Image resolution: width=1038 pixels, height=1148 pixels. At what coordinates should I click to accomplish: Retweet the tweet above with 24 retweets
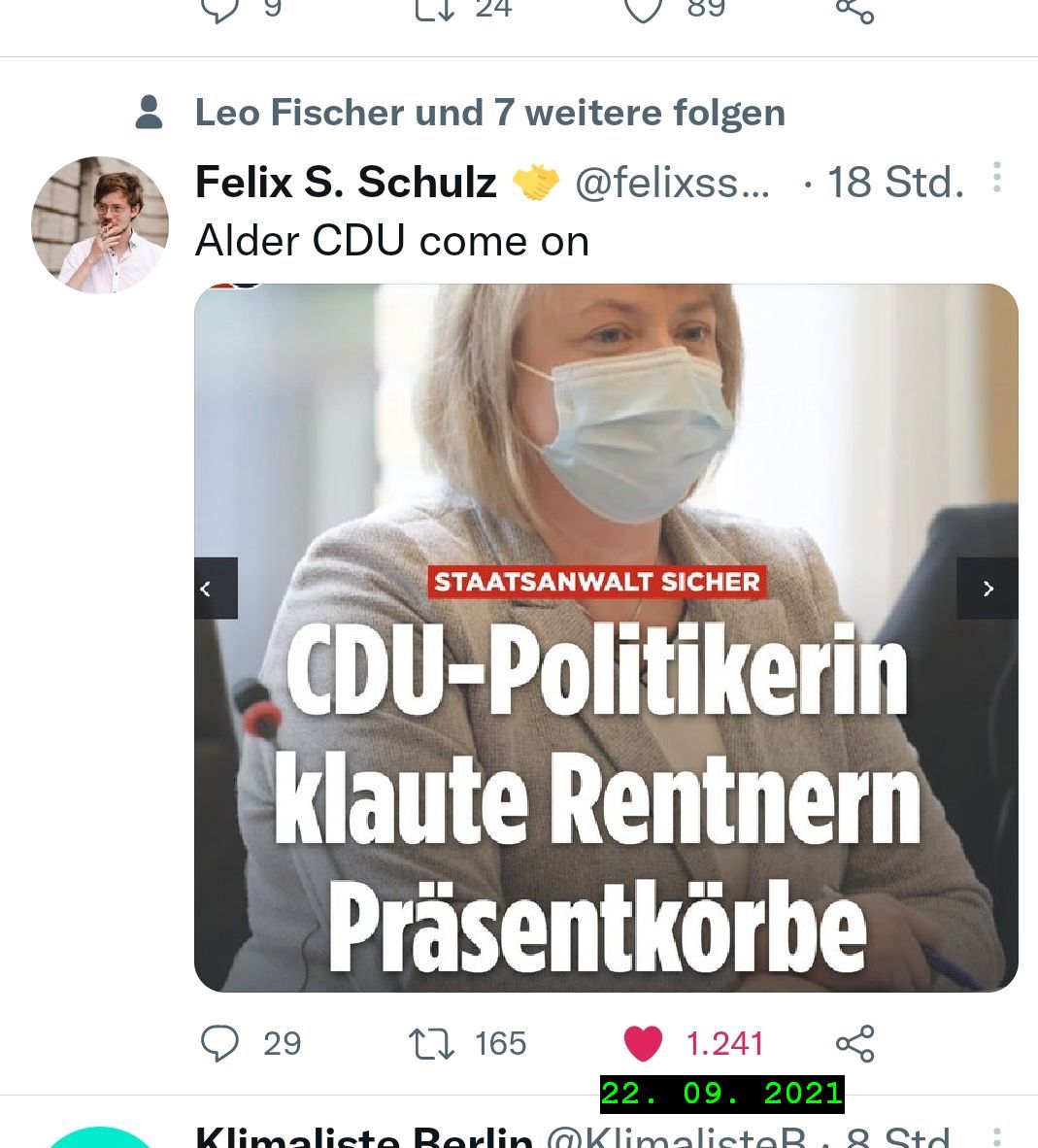pyautogui.click(x=435, y=9)
